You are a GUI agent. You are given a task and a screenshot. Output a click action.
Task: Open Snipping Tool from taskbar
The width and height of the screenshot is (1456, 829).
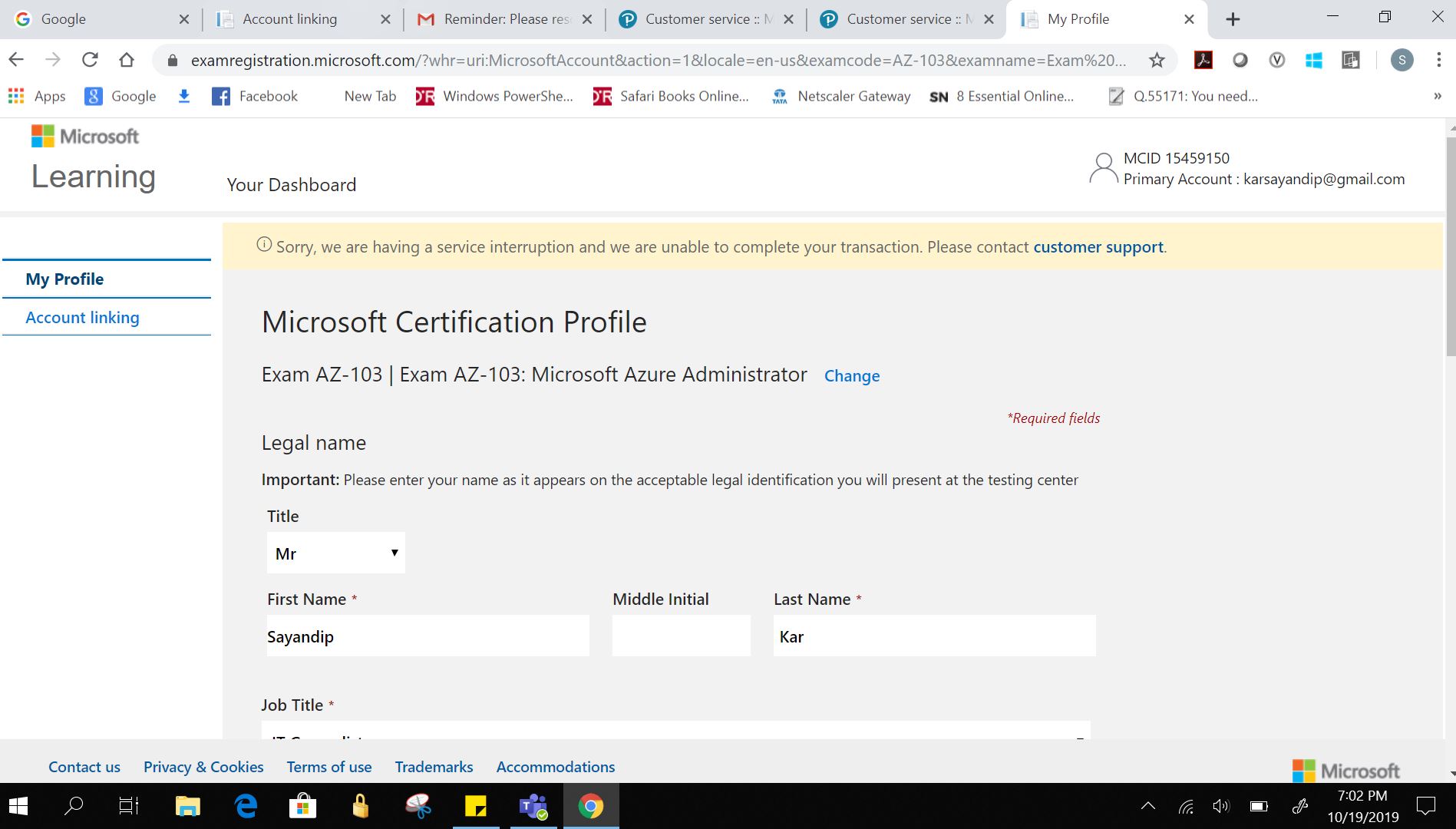click(x=418, y=806)
